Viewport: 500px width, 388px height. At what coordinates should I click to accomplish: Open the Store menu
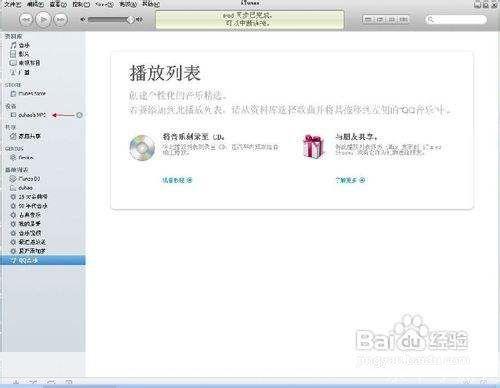tap(104, 4)
